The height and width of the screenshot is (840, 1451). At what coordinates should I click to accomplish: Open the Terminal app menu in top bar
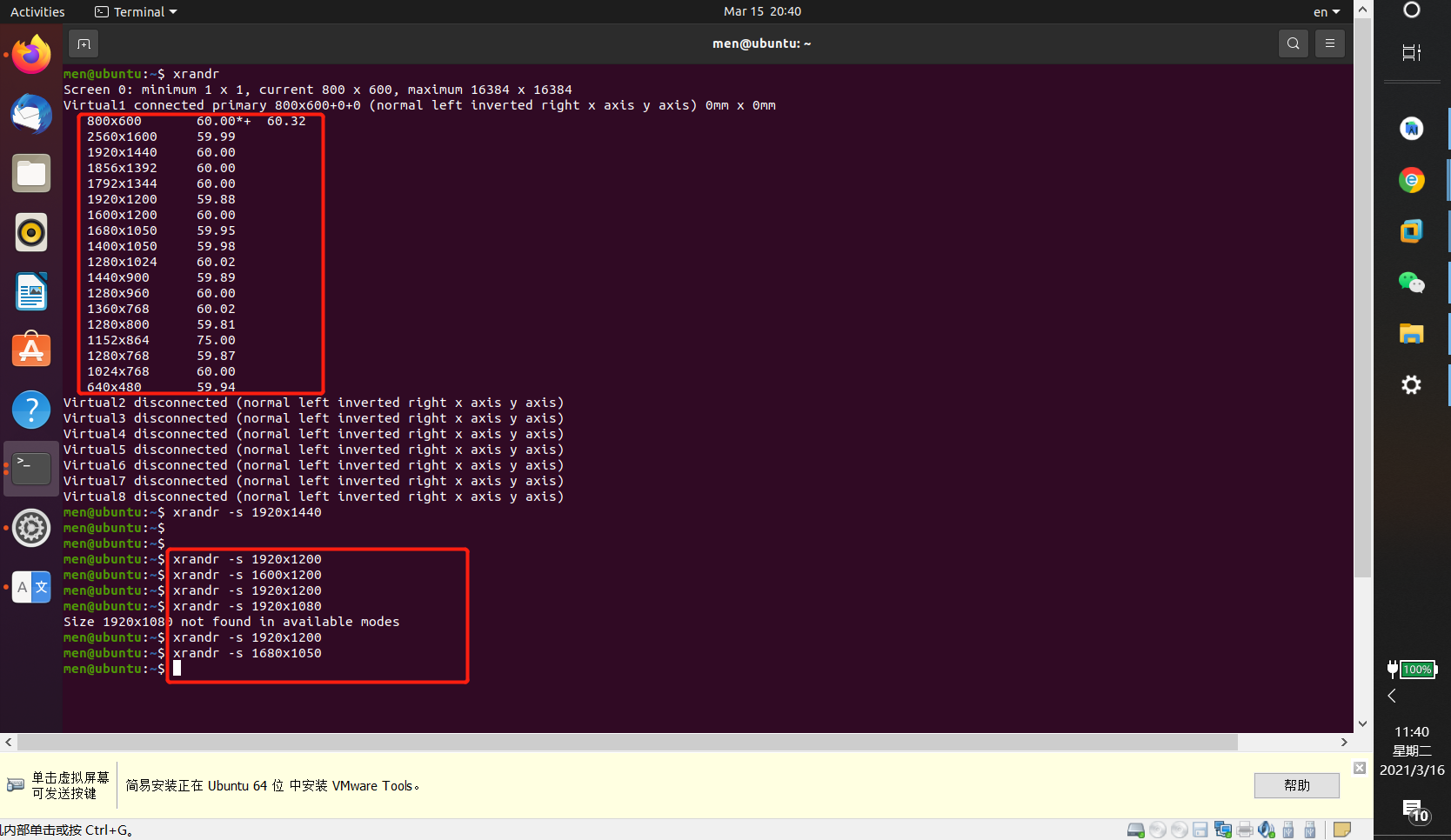(136, 11)
